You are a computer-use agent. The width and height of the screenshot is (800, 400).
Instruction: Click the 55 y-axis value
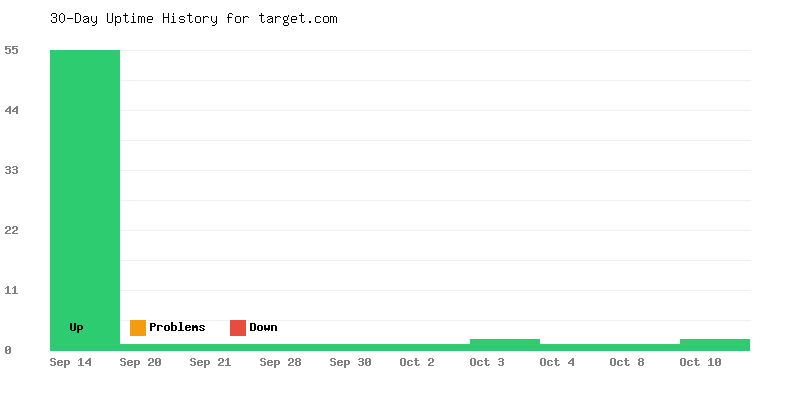pyautogui.click(x=11, y=50)
